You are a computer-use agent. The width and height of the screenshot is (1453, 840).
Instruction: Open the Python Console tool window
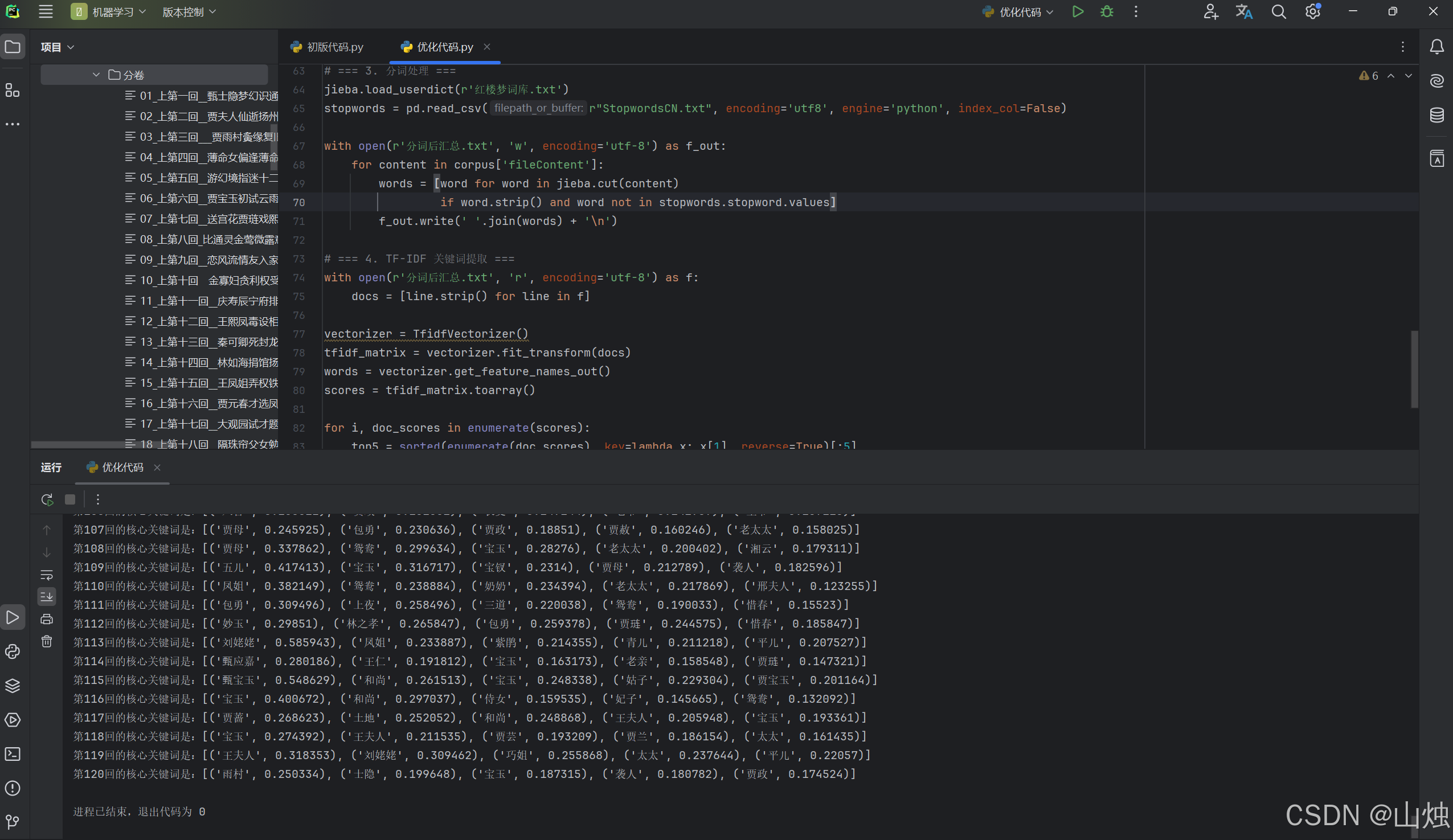[x=13, y=651]
